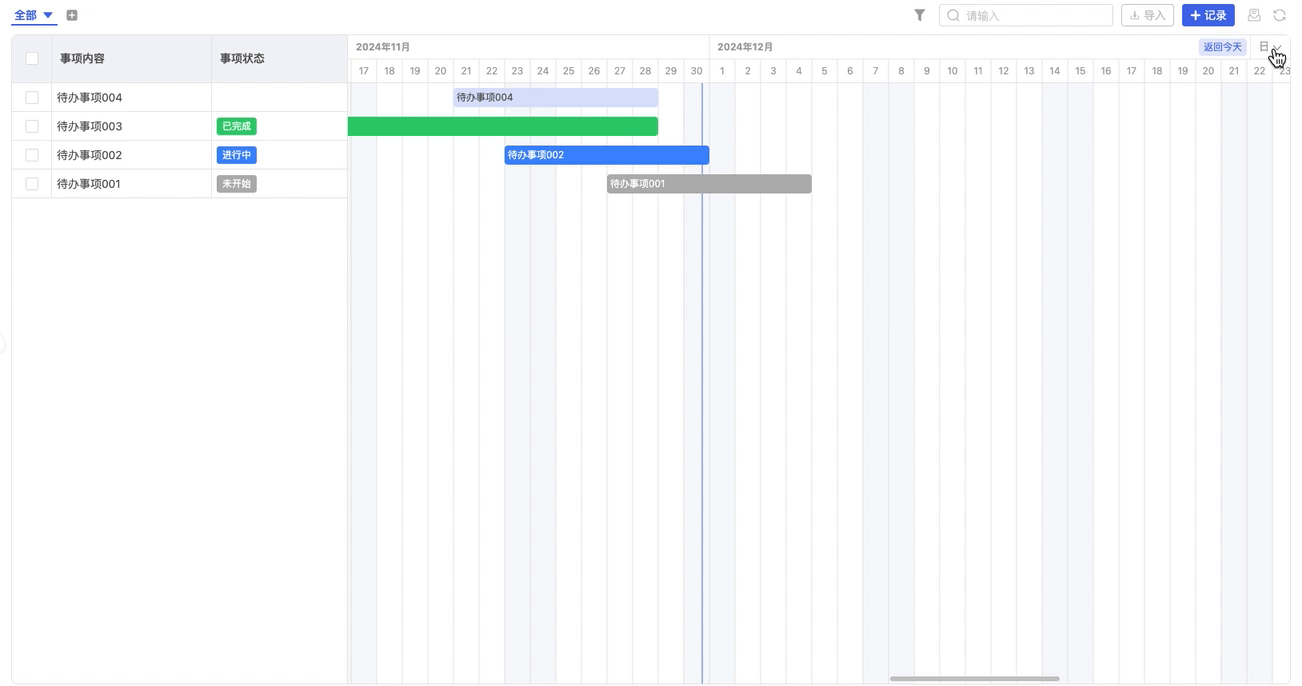
Task: Select the blue 待办事项002 Gantt bar
Action: 606,155
